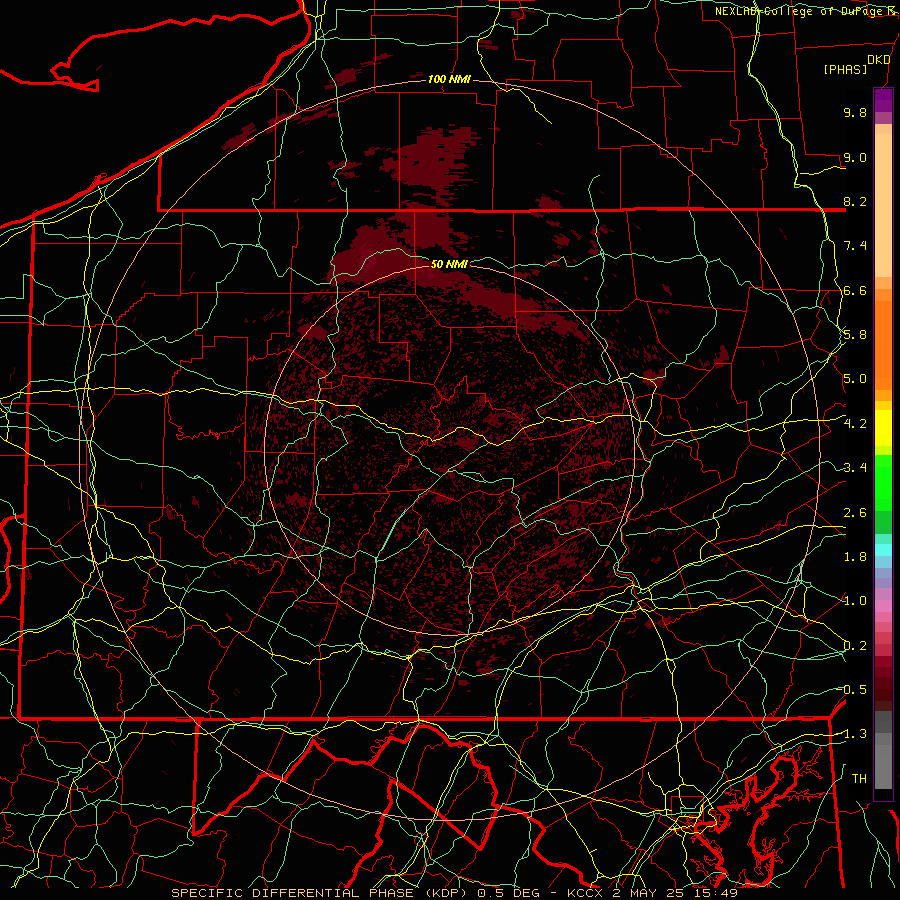The image size is (900, 900).
Task: Click the 1.0 value on the legend
Action: (855, 601)
